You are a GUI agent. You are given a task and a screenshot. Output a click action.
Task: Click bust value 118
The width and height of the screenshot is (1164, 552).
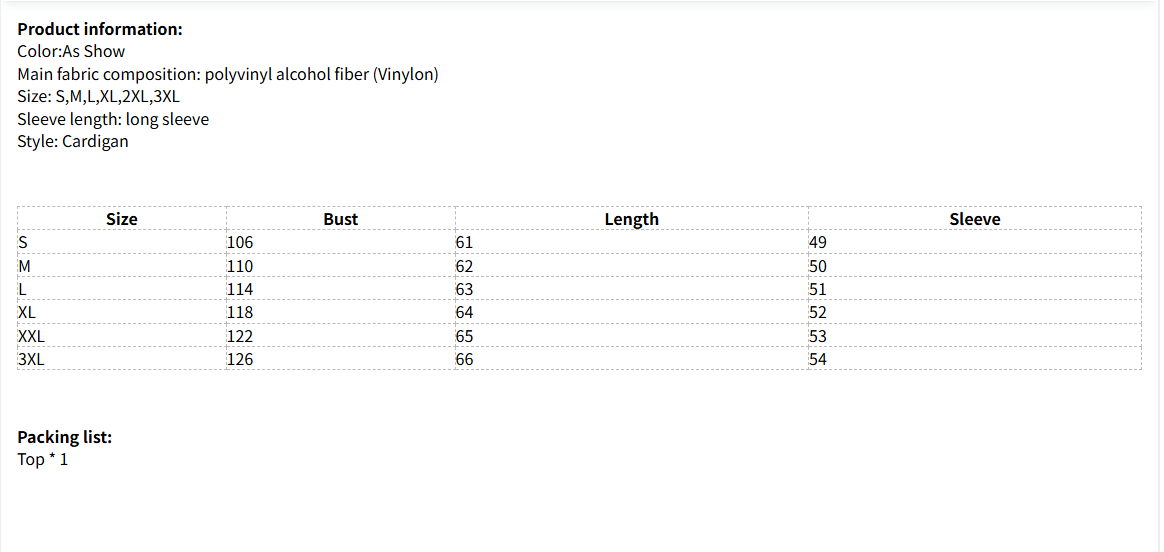click(240, 312)
